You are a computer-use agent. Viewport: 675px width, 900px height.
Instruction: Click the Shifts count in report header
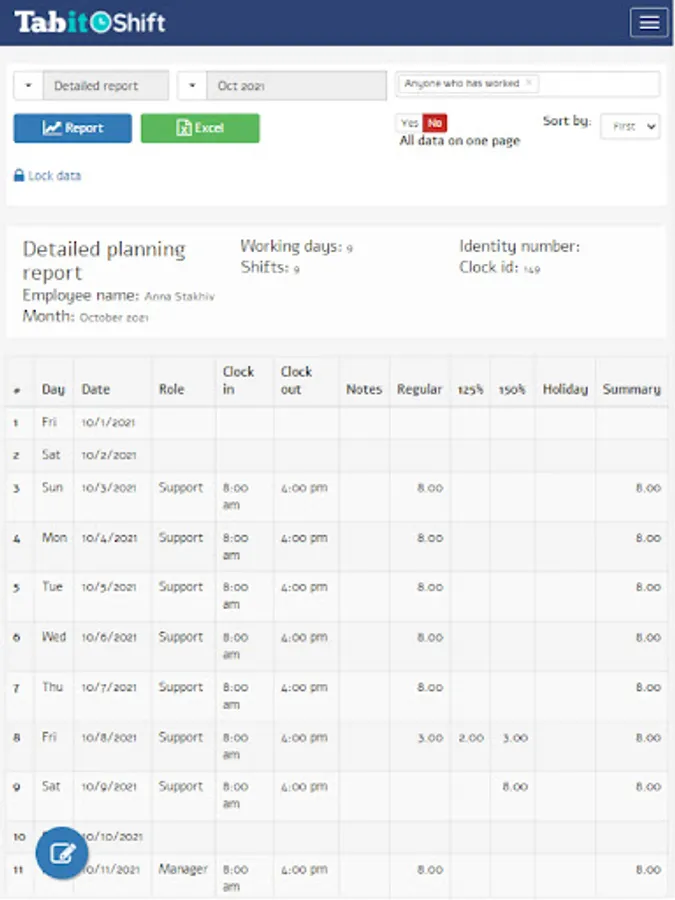click(296, 269)
